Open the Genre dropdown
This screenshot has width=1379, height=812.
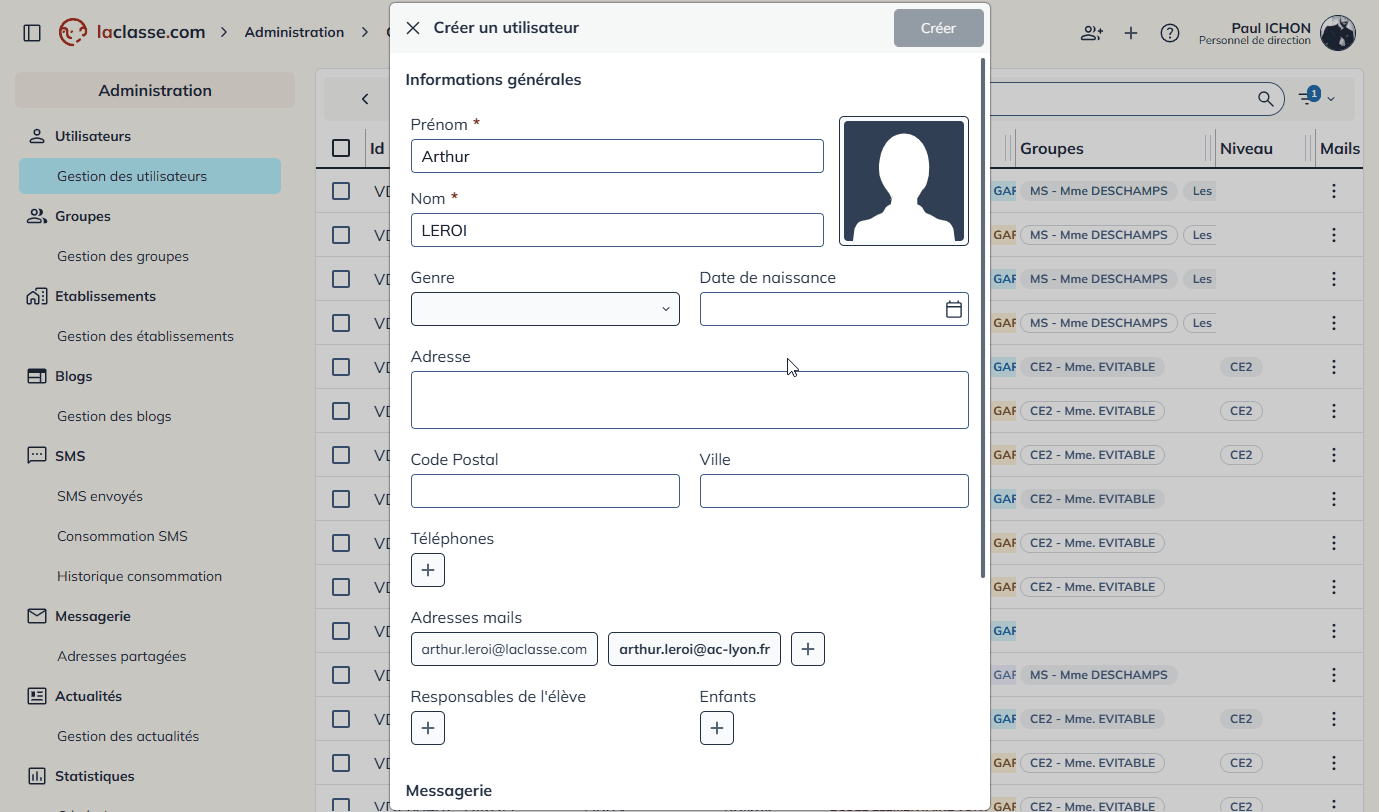pyautogui.click(x=545, y=309)
